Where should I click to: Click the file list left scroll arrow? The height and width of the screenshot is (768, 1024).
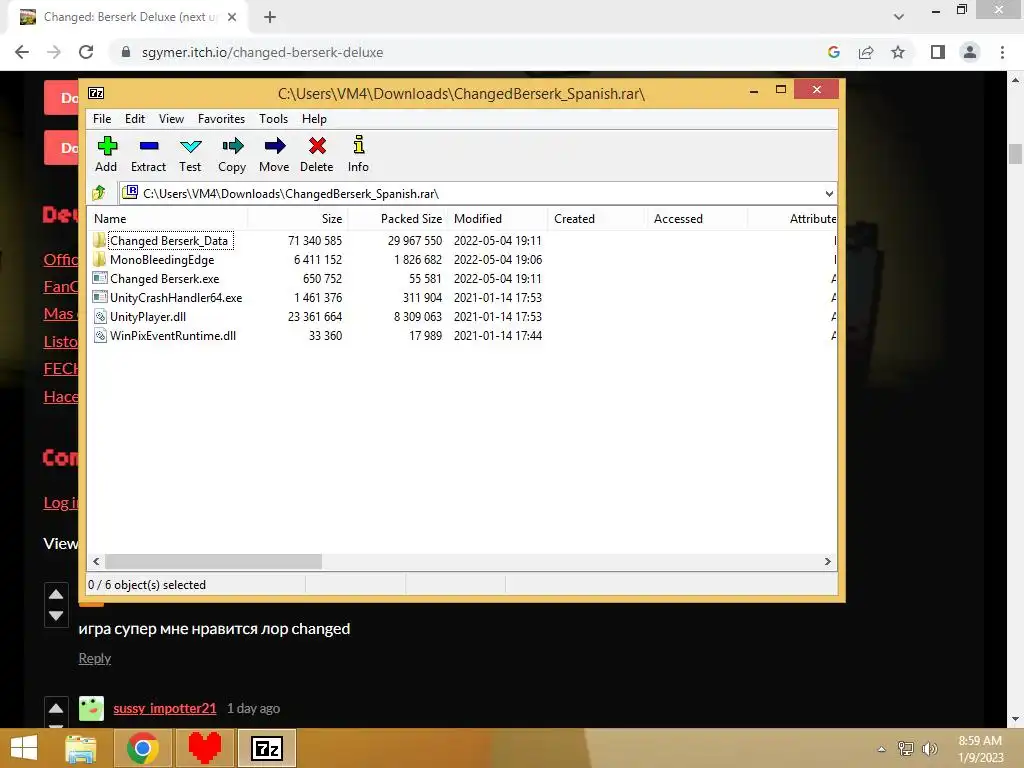point(97,562)
